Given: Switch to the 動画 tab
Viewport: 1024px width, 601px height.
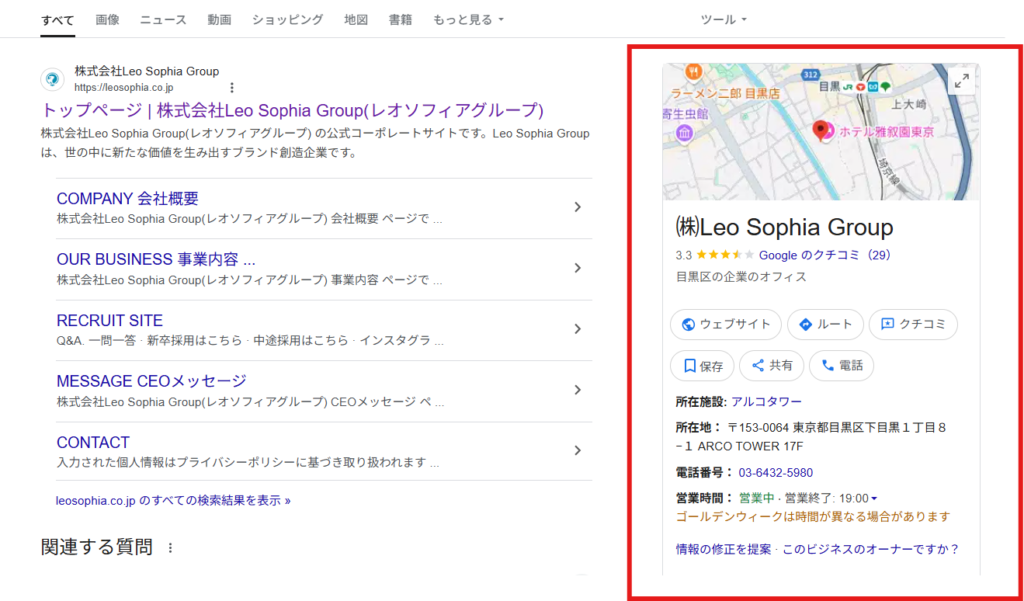Looking at the screenshot, I should click(219, 20).
